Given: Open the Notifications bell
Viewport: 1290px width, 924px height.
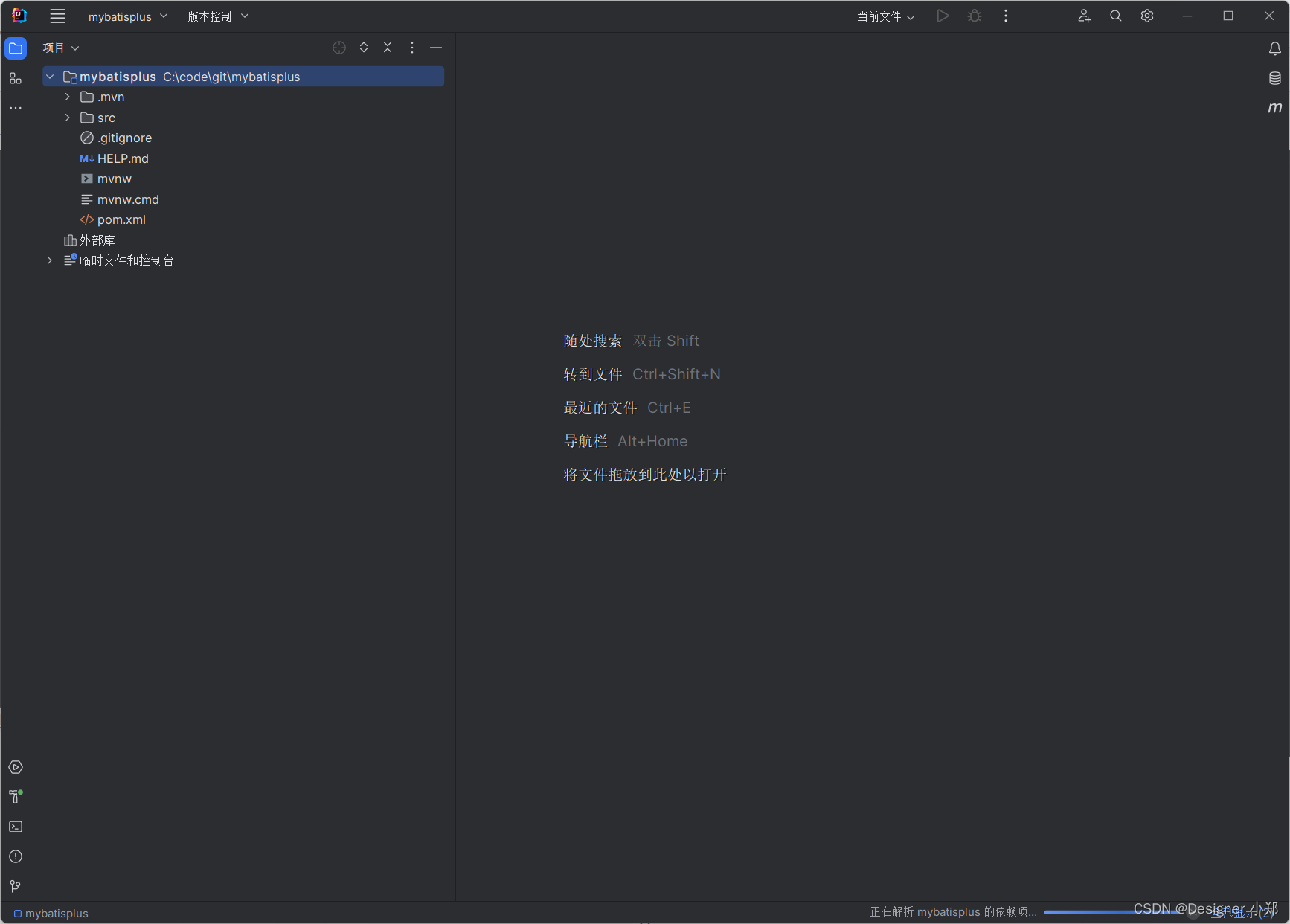Looking at the screenshot, I should 1275,48.
